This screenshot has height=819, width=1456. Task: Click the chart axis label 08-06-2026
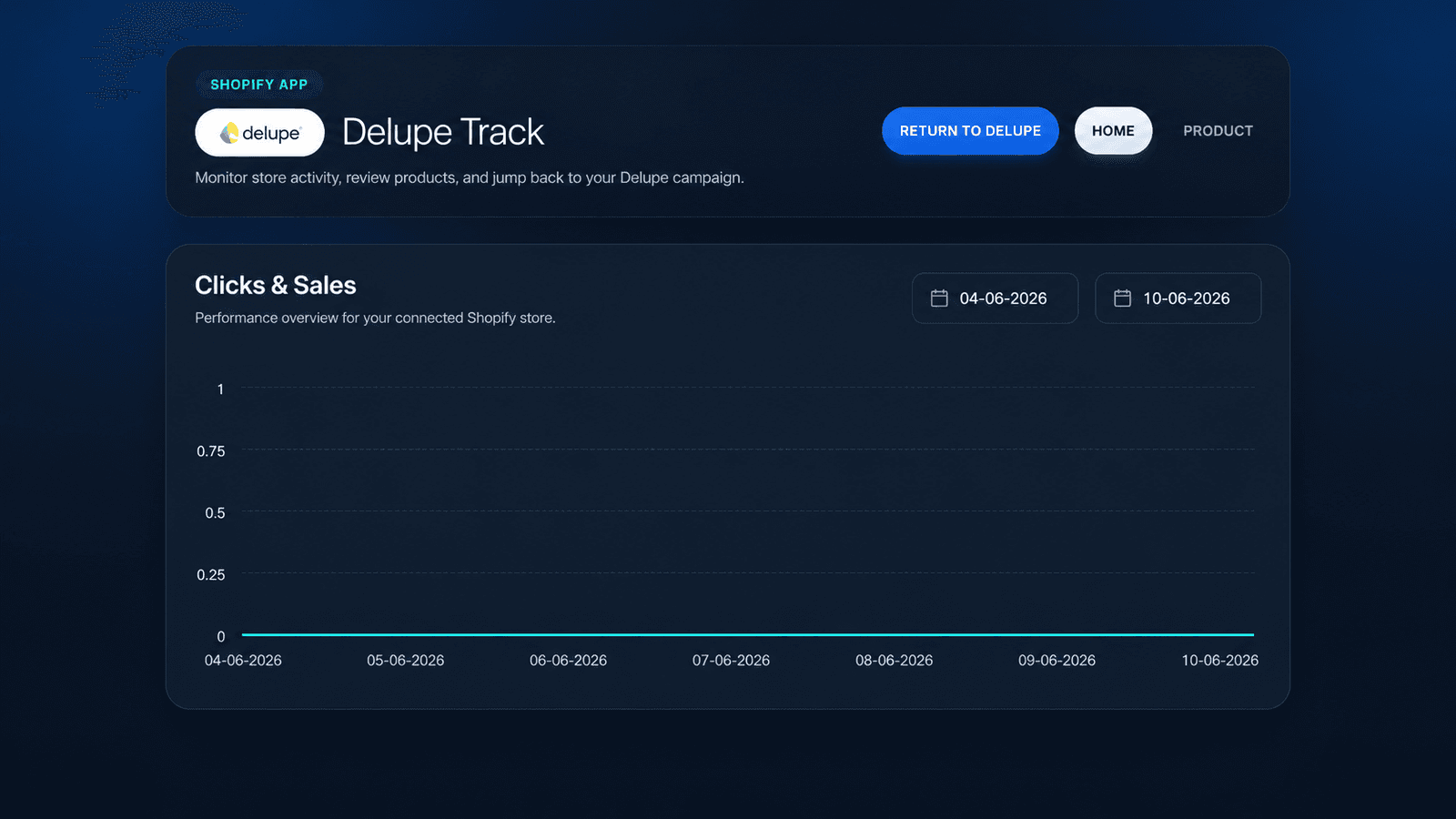(x=894, y=661)
